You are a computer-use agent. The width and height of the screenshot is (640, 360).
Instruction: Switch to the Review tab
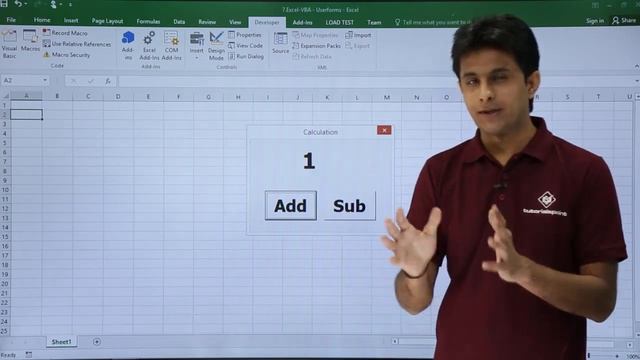pyautogui.click(x=207, y=22)
